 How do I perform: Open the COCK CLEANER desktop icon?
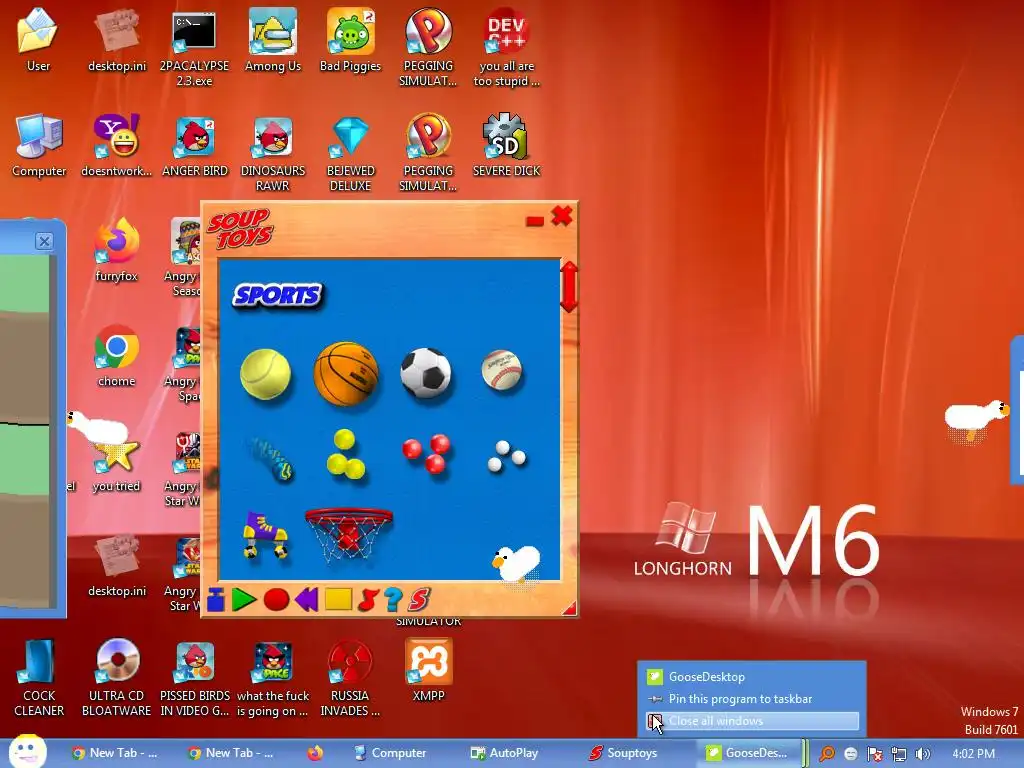39,678
